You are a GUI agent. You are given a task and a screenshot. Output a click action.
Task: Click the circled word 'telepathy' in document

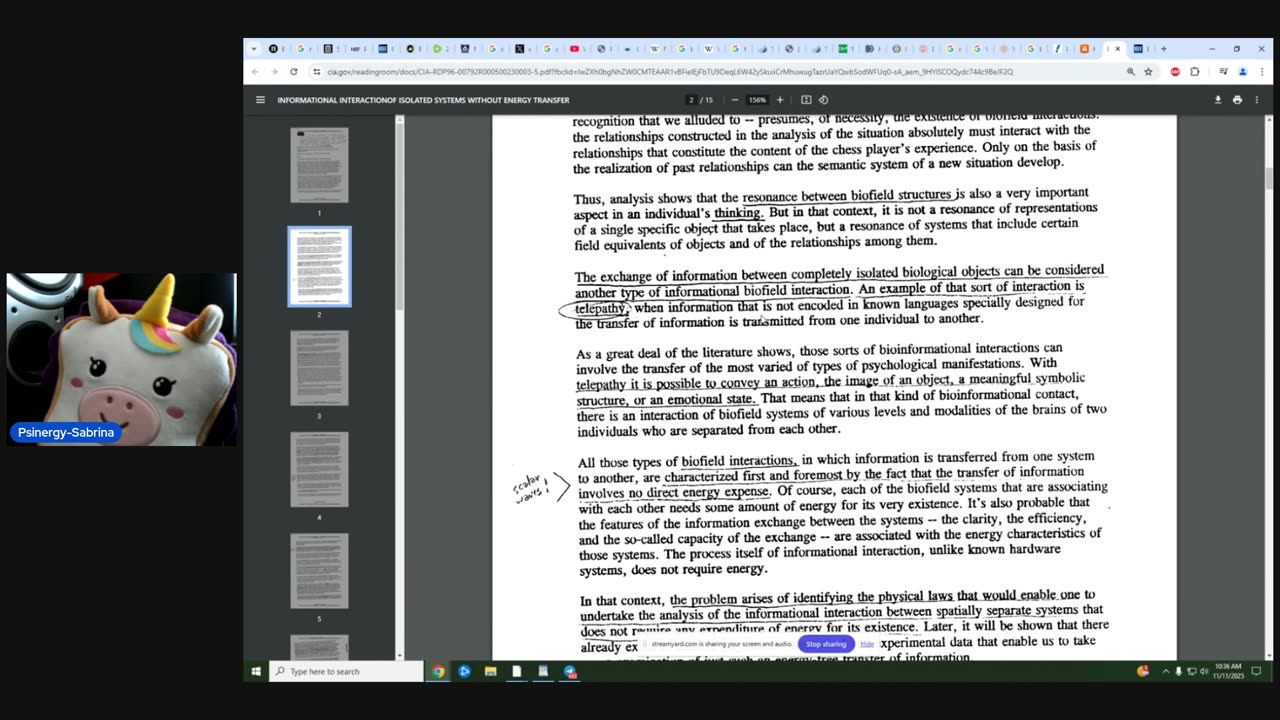point(601,308)
